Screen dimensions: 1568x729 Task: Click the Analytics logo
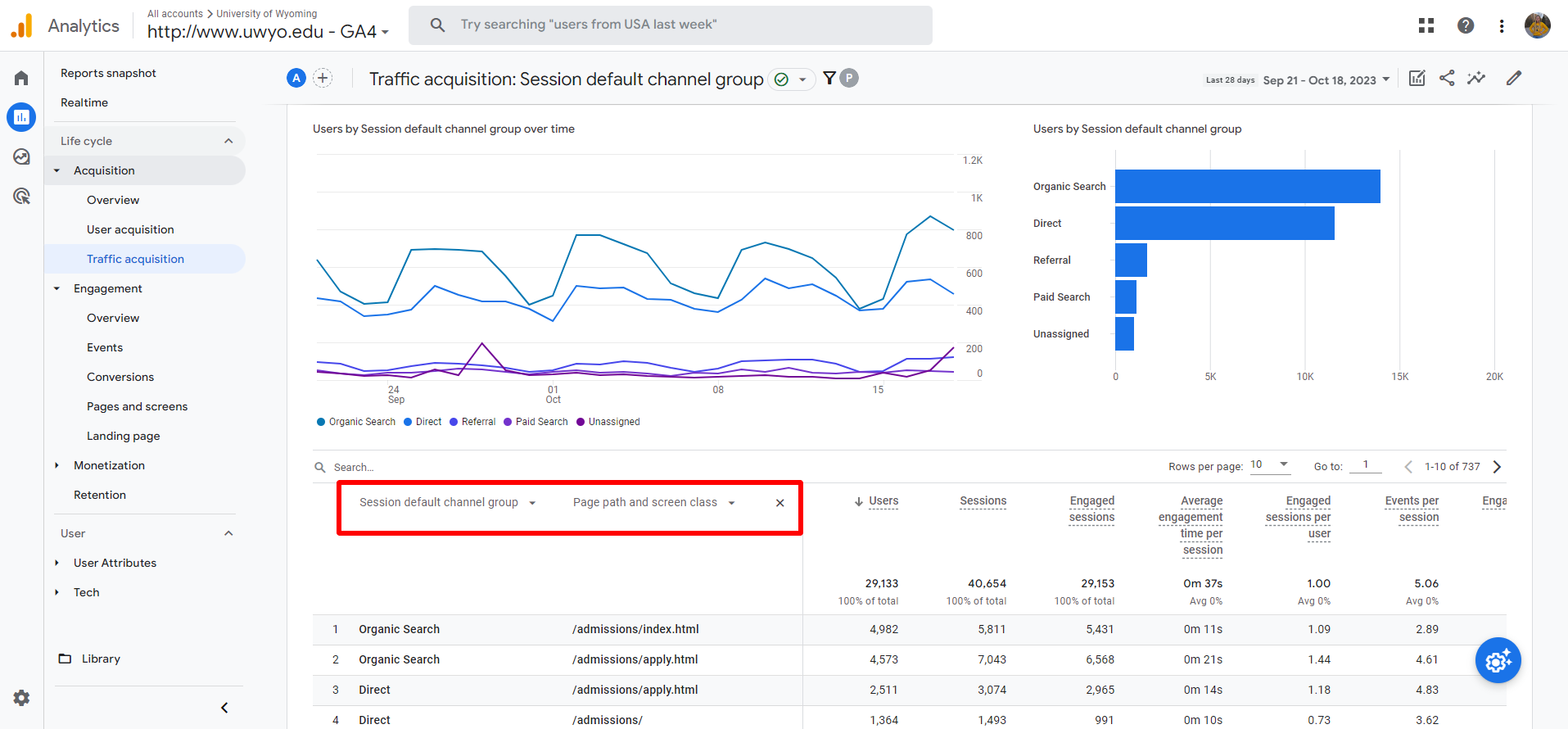click(65, 25)
